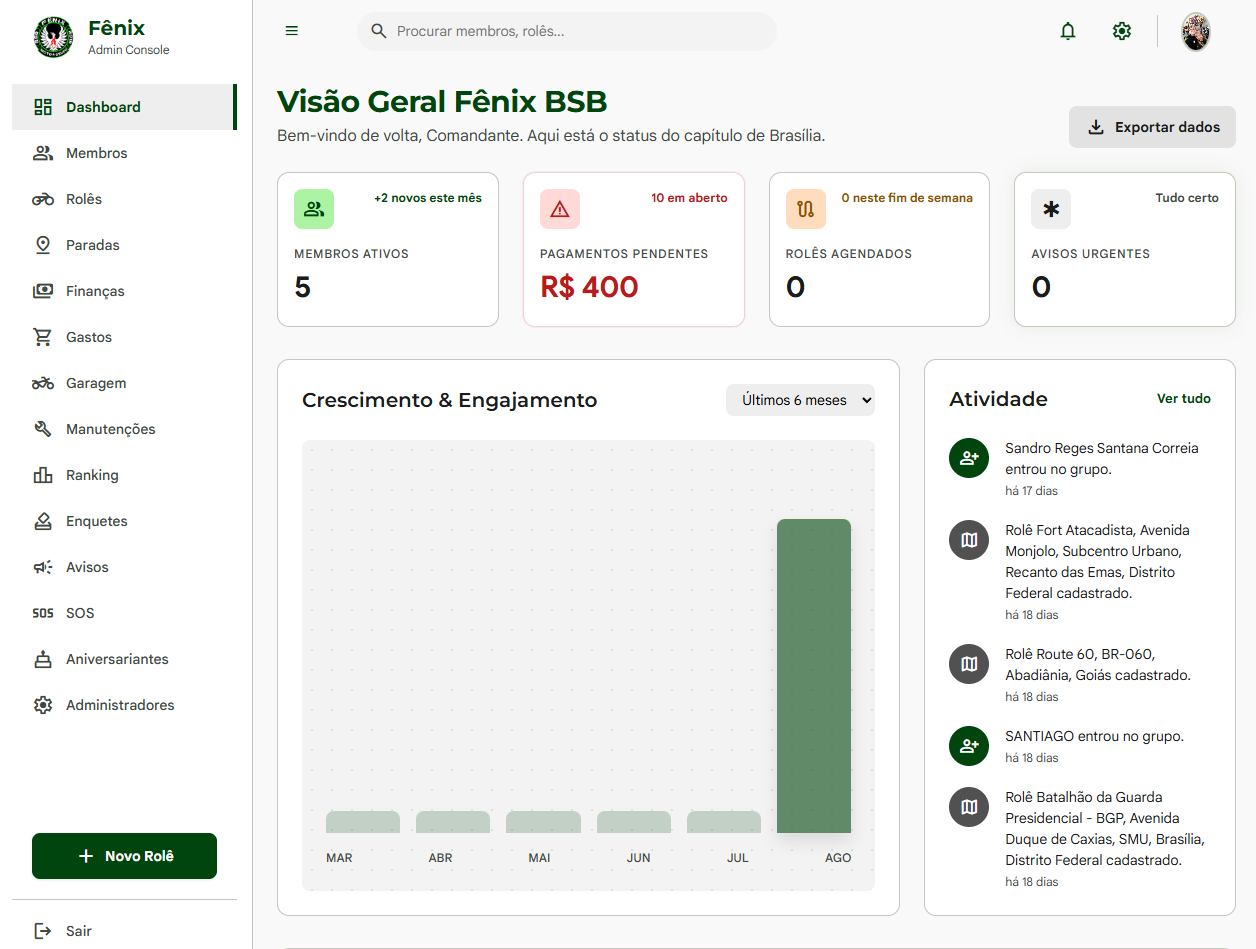Open notifications bell icon

pyautogui.click(x=1068, y=31)
